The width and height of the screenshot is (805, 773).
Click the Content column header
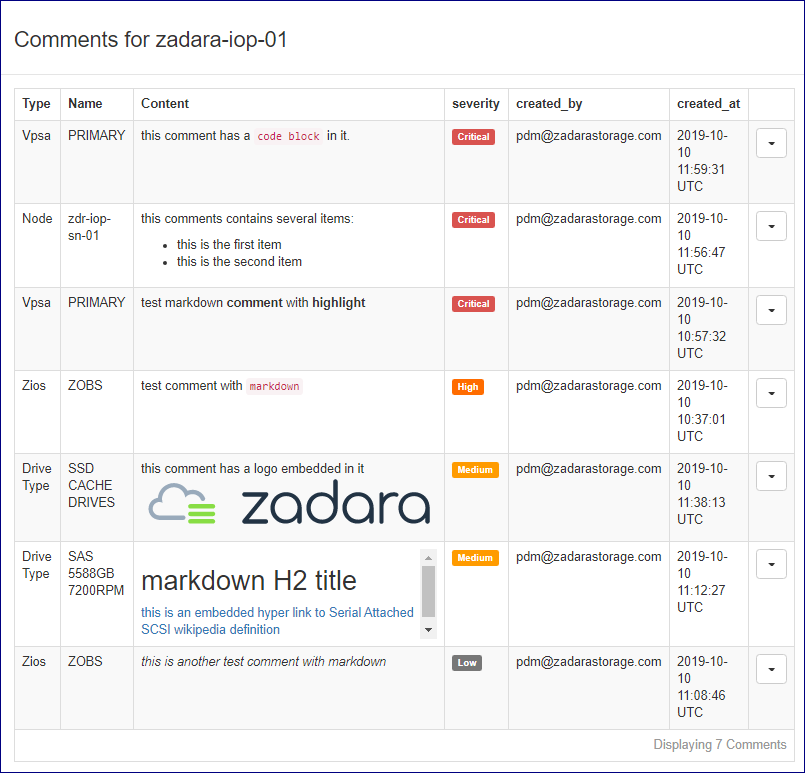(165, 104)
